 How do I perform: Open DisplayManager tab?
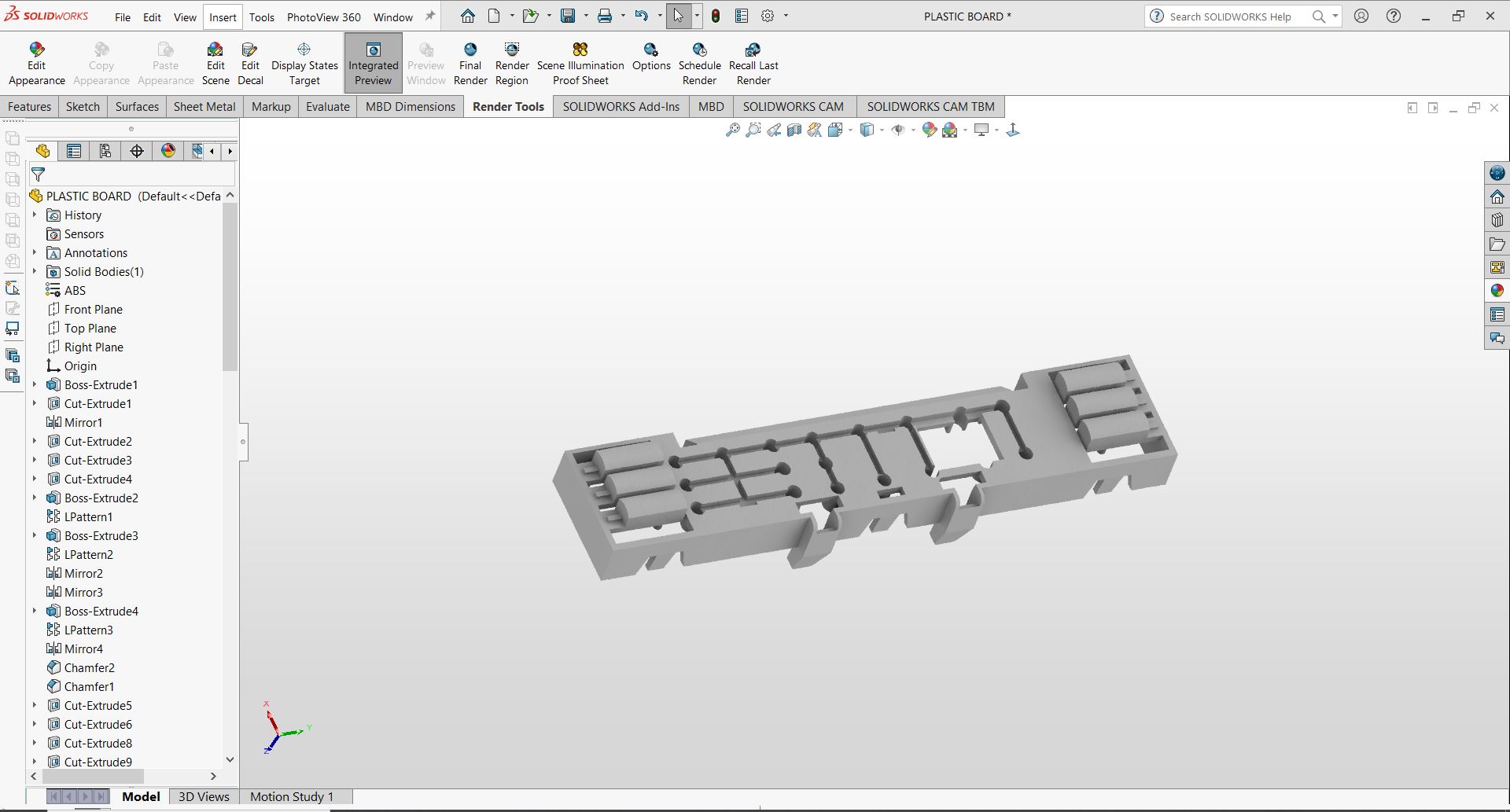tap(168, 151)
